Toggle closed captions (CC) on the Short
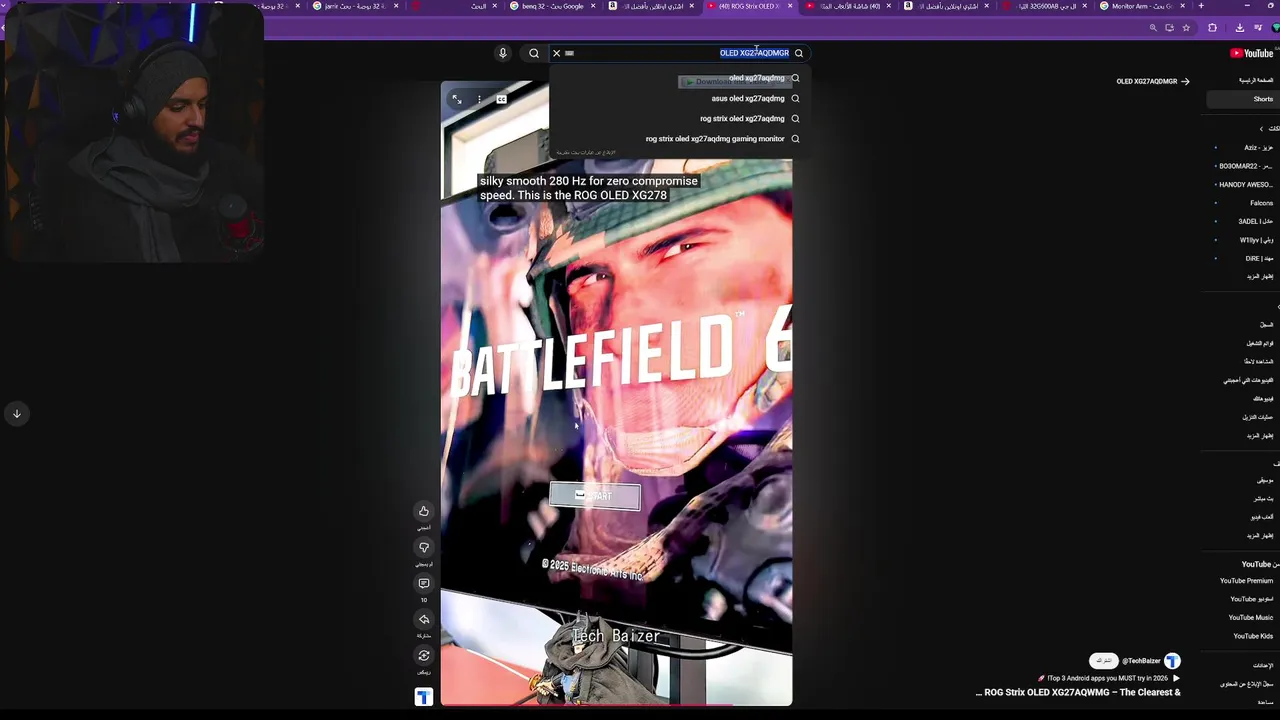The image size is (1280, 720). click(501, 99)
